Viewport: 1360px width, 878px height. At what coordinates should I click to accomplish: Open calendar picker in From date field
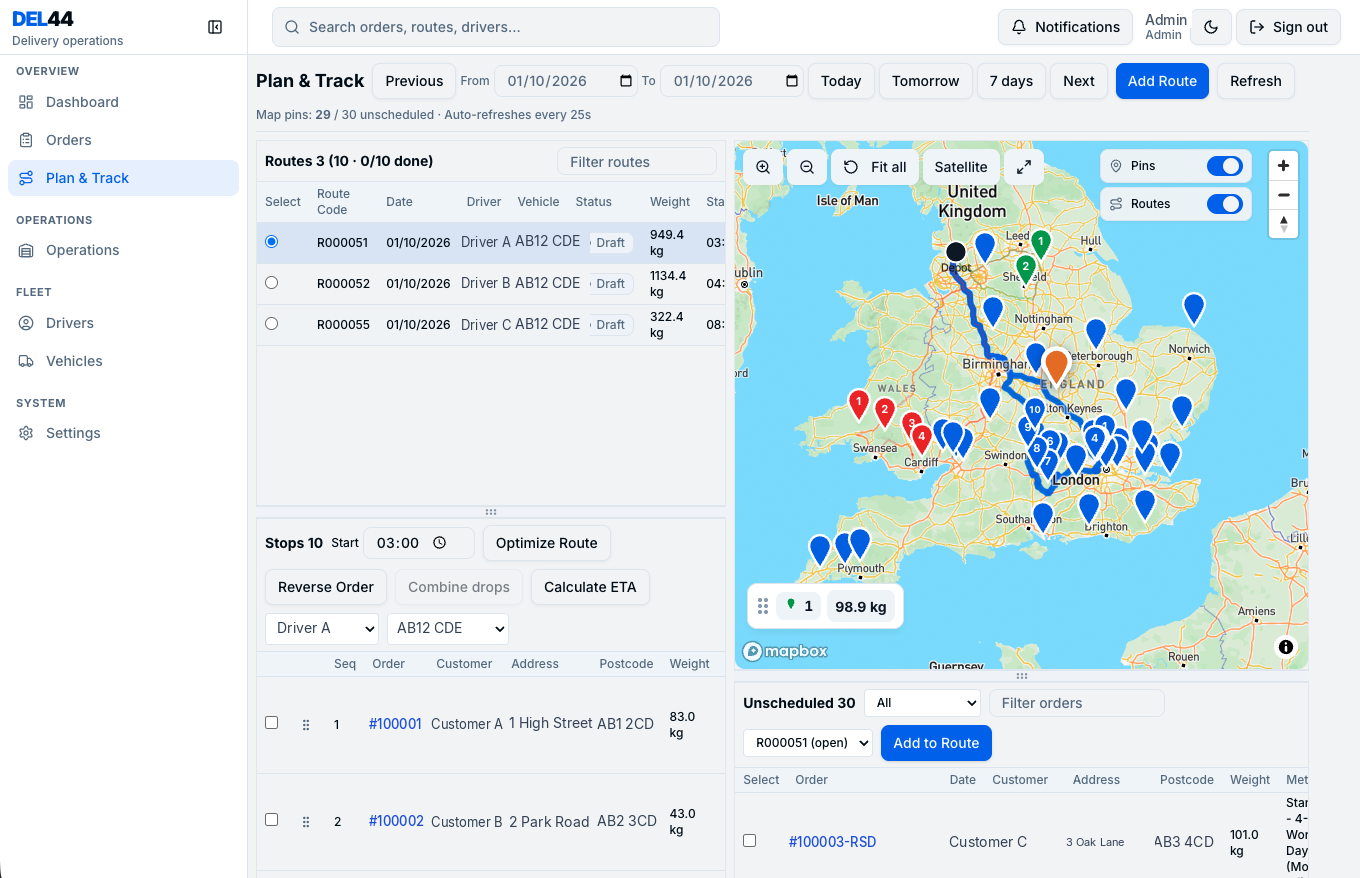point(626,81)
